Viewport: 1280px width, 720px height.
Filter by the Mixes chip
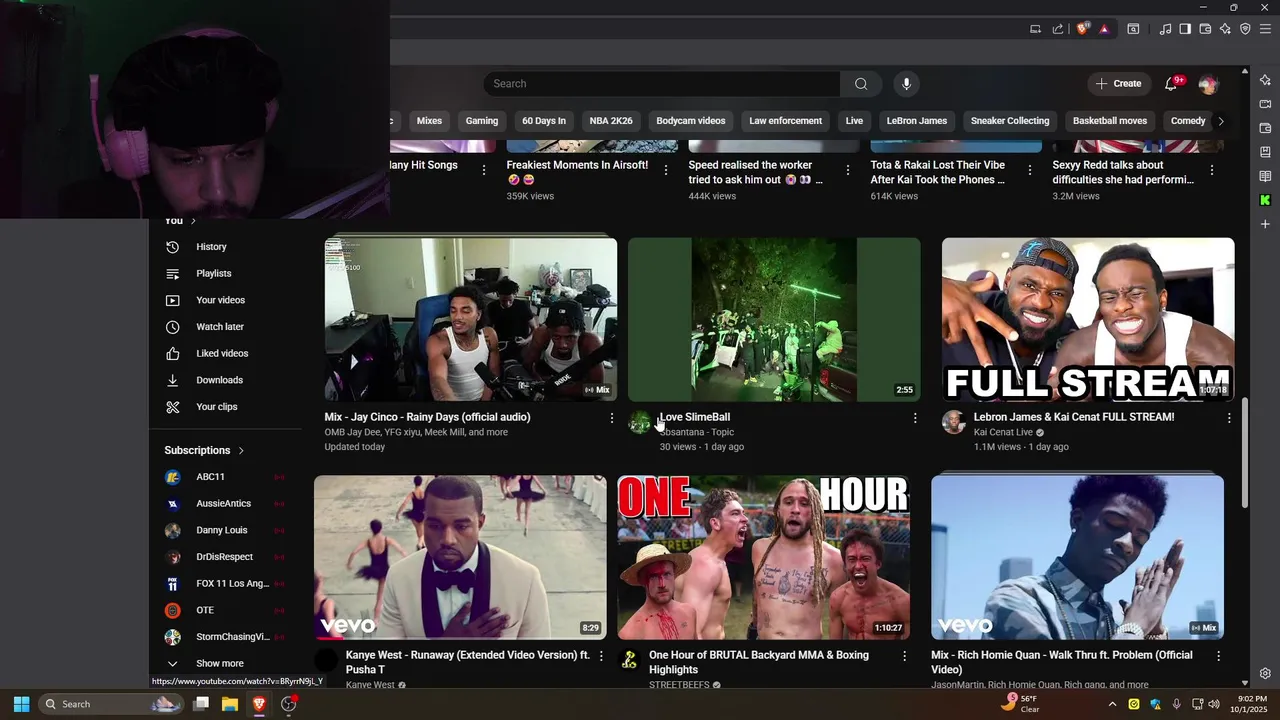coord(429,121)
